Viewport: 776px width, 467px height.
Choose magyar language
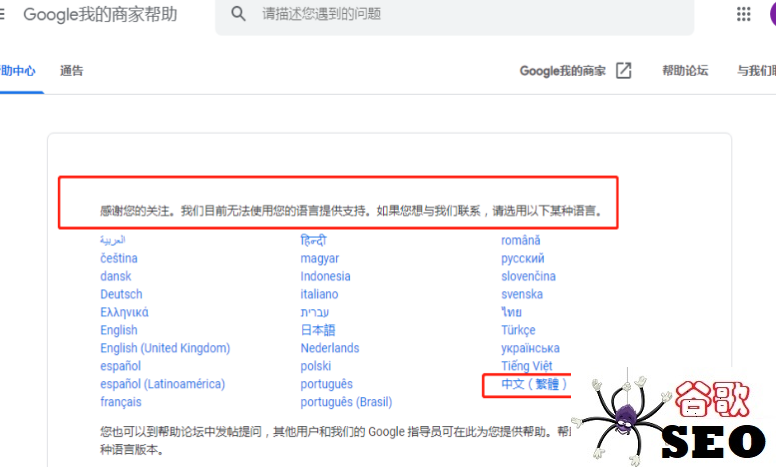pos(320,258)
